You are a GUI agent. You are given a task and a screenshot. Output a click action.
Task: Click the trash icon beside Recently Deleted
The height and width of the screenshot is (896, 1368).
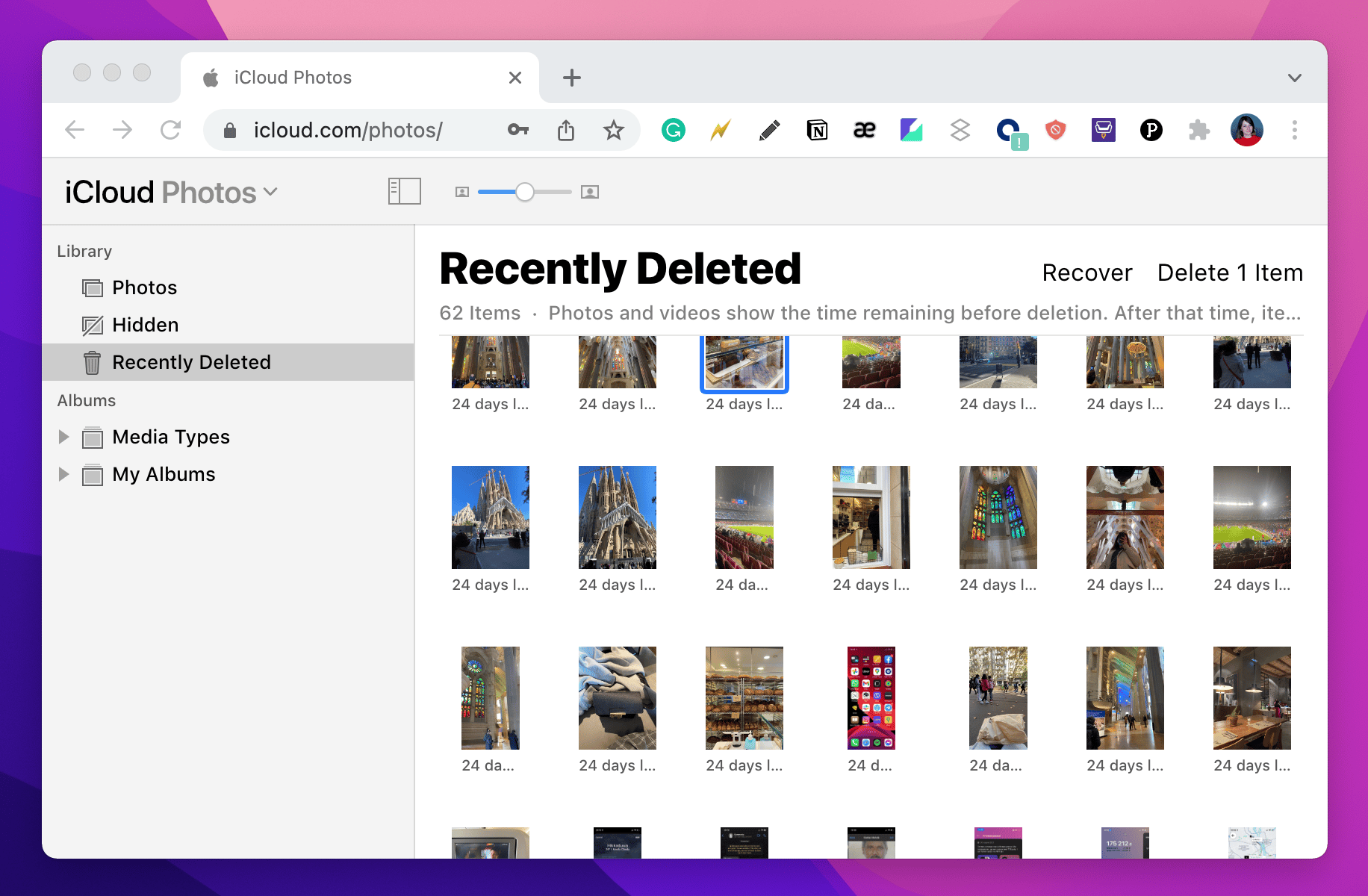point(92,362)
